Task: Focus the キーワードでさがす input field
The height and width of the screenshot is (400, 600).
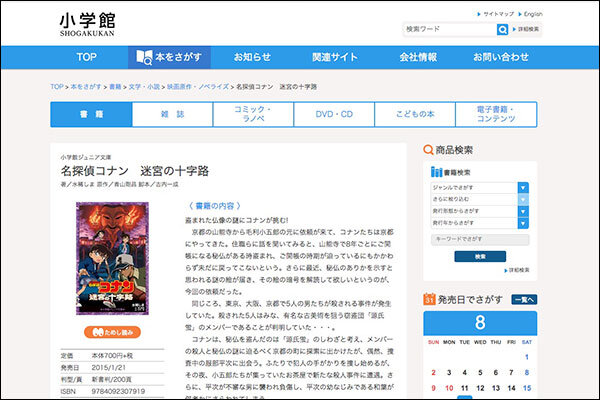Action: 480,239
